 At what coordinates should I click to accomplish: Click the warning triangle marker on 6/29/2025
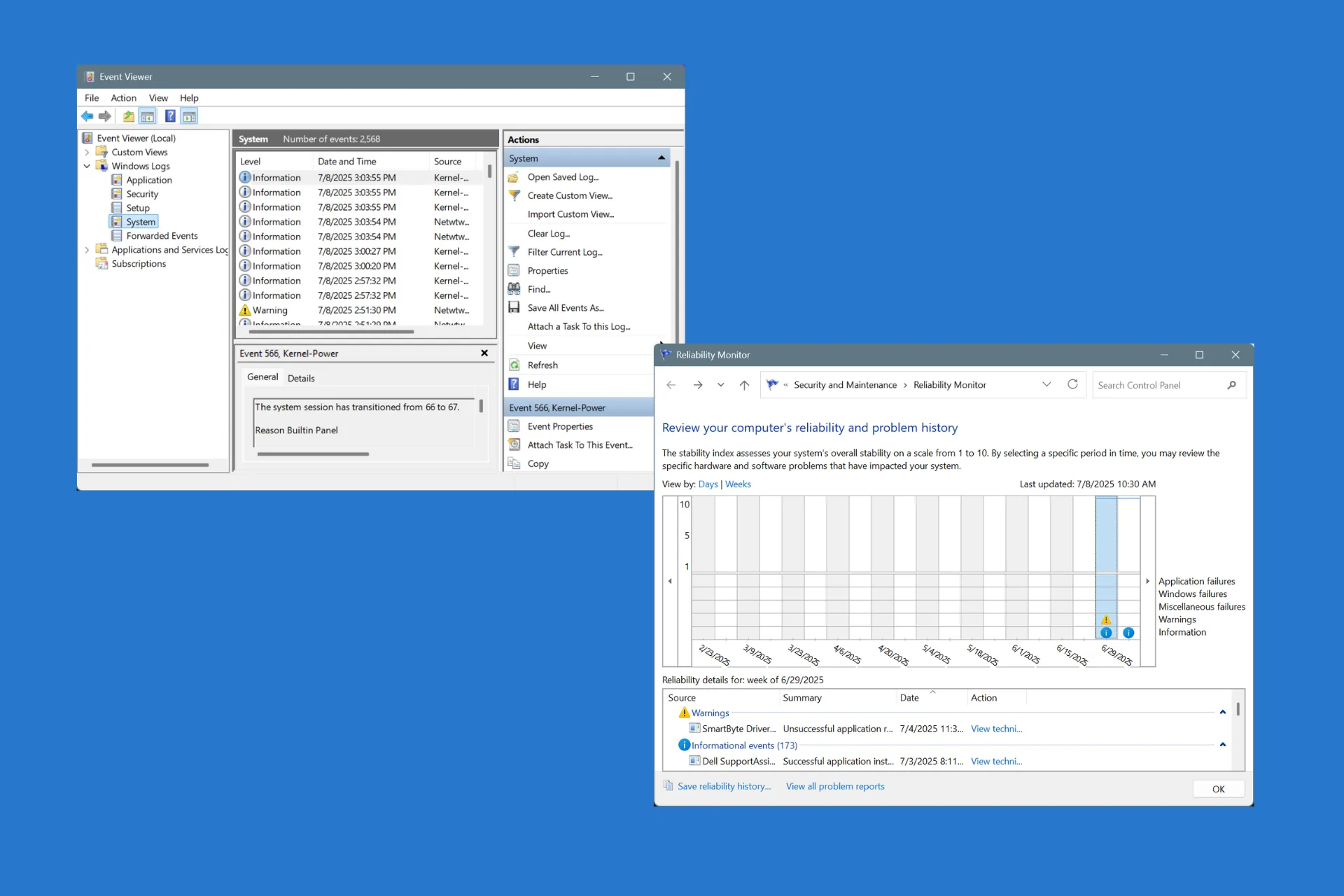coord(1106,619)
